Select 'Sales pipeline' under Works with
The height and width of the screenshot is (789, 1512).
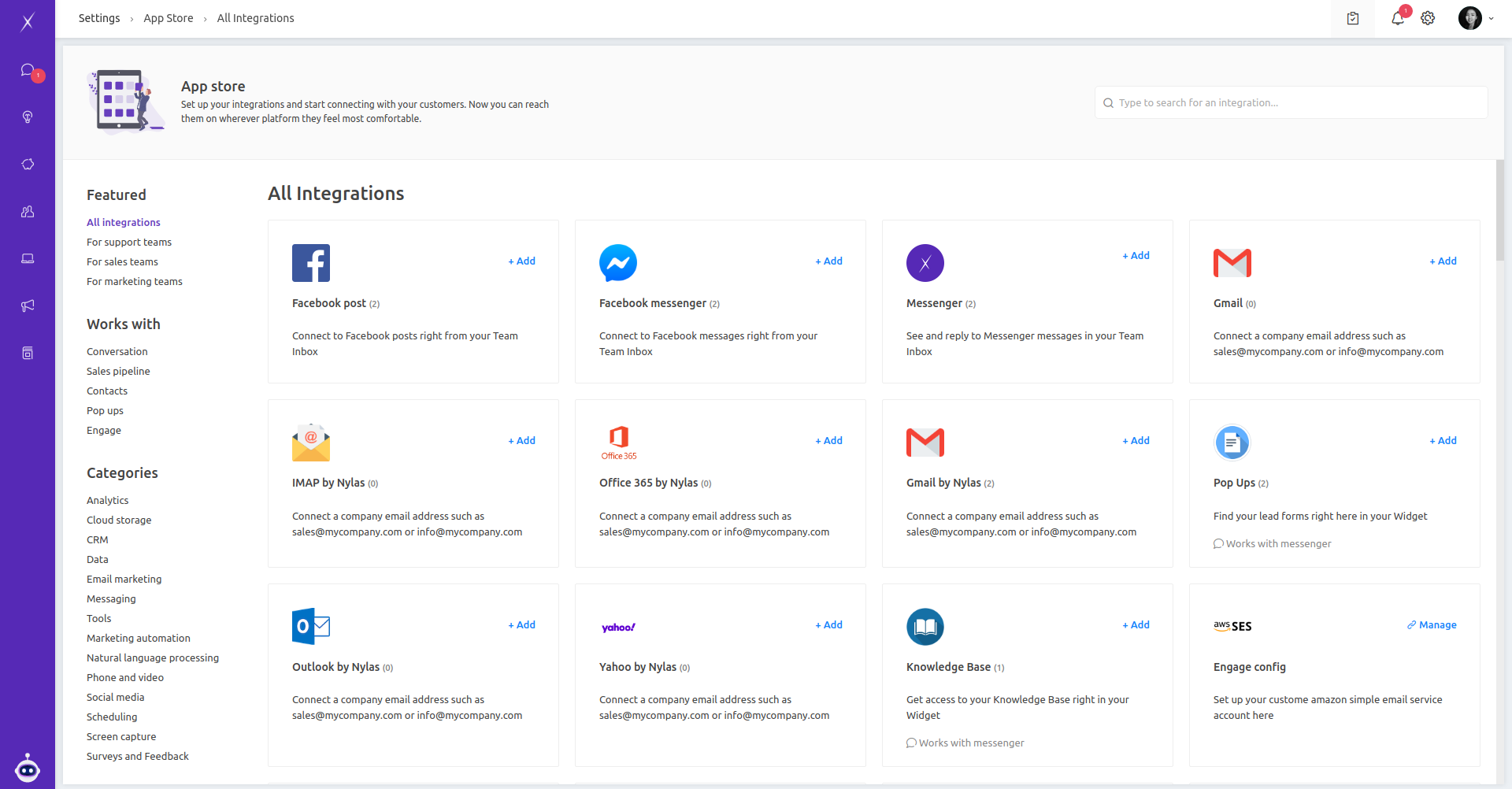tap(118, 372)
